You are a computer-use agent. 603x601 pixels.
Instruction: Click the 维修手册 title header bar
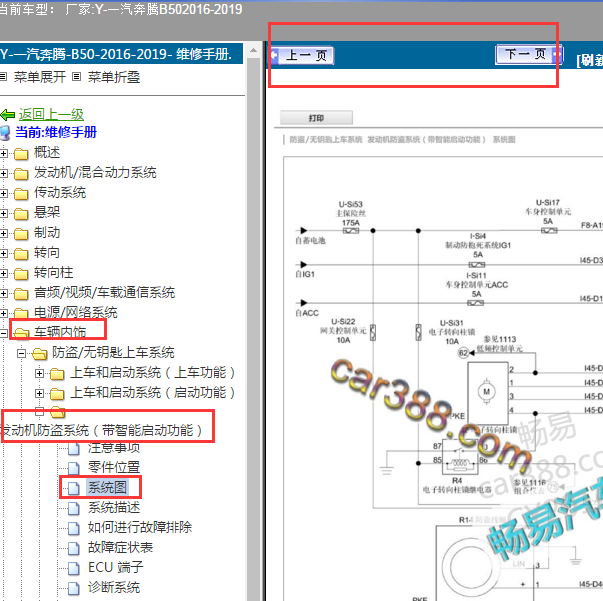(121, 54)
